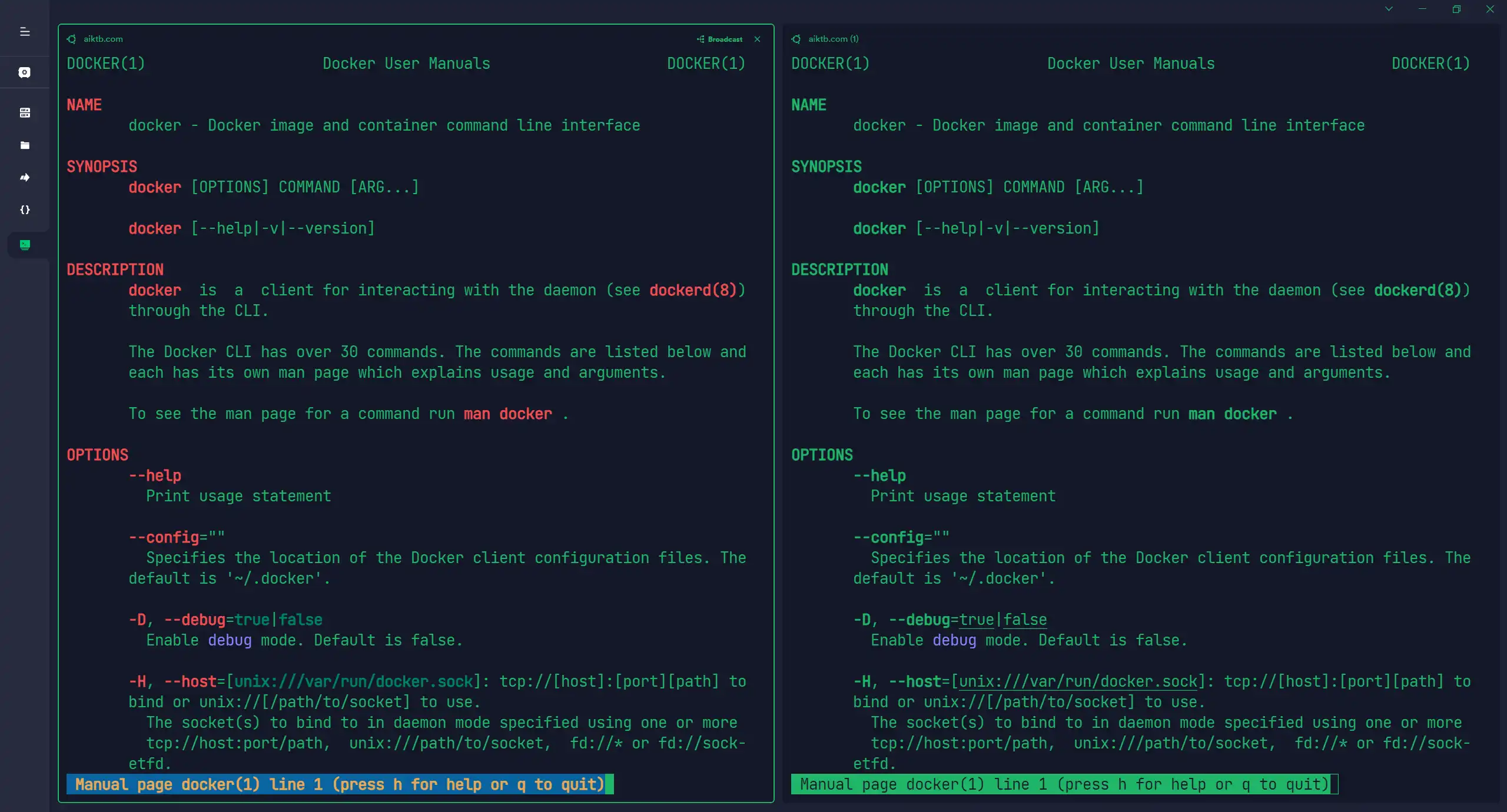This screenshot has height=812, width=1507.
Task: Click 'man docker' command in left pane
Action: pyautogui.click(x=508, y=414)
